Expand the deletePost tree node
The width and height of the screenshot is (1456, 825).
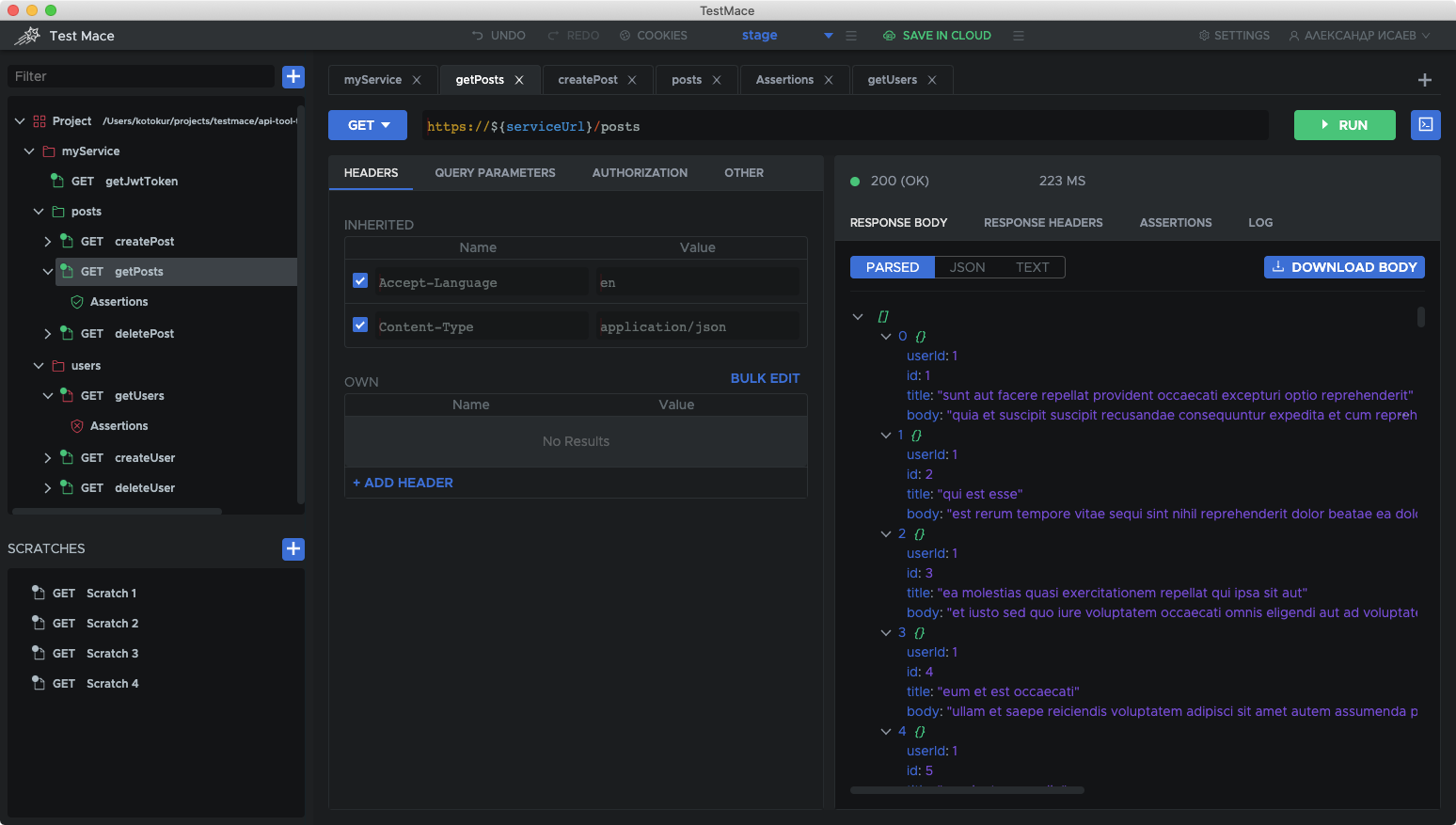(x=48, y=334)
